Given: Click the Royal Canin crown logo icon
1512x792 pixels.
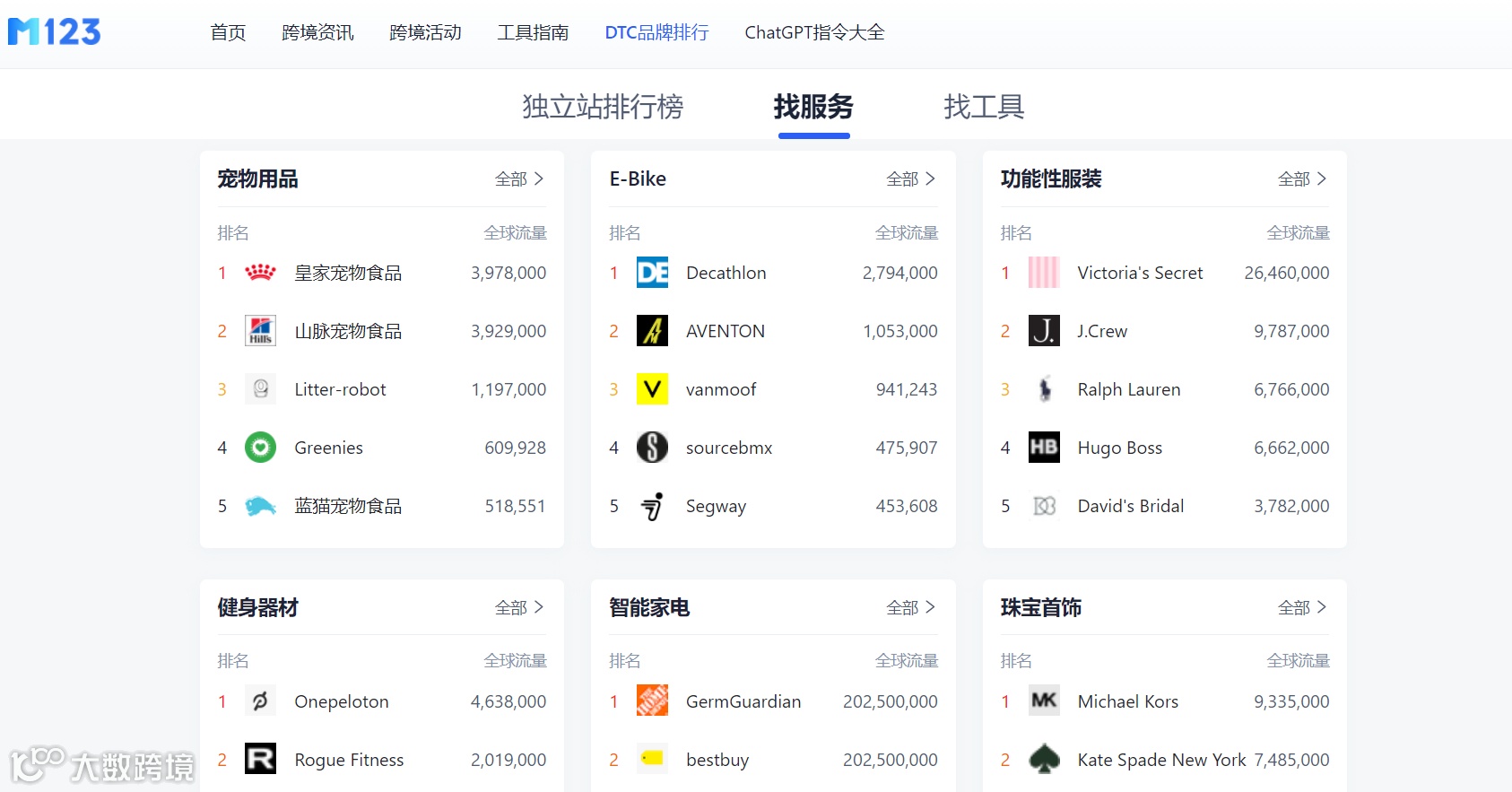Looking at the screenshot, I should (x=261, y=273).
